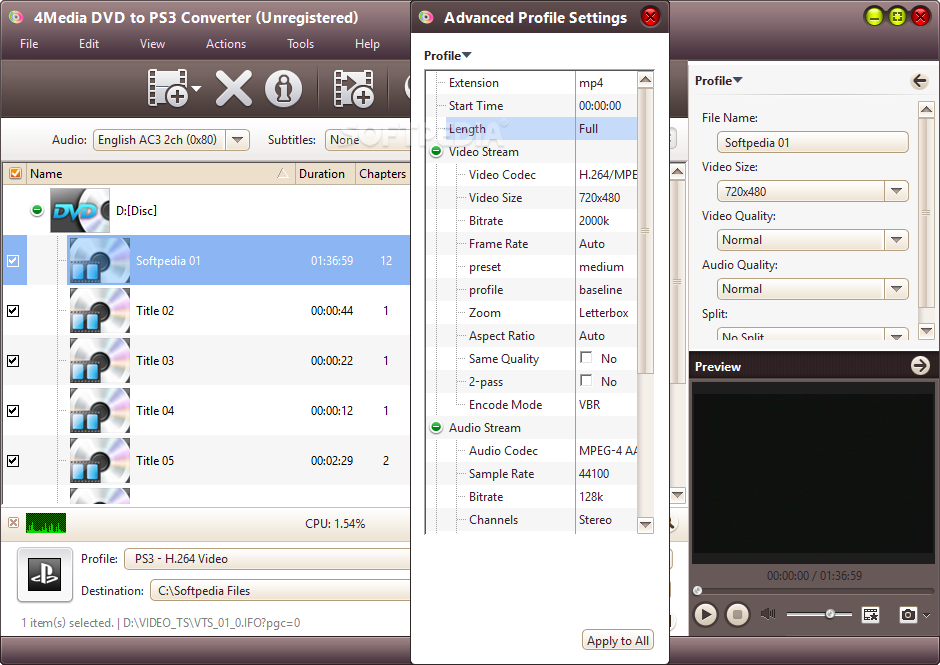
Task: Open the Help menu
Action: click(367, 44)
